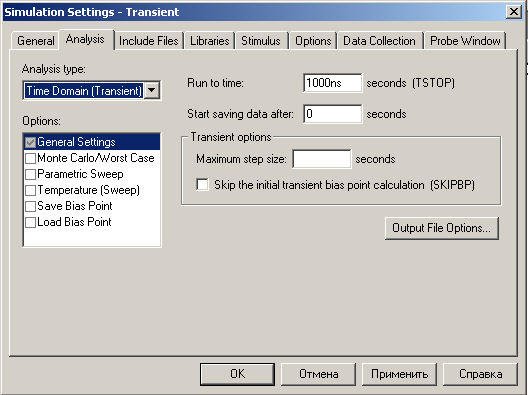Click the Run to time input field

pyautogui.click(x=333, y=83)
